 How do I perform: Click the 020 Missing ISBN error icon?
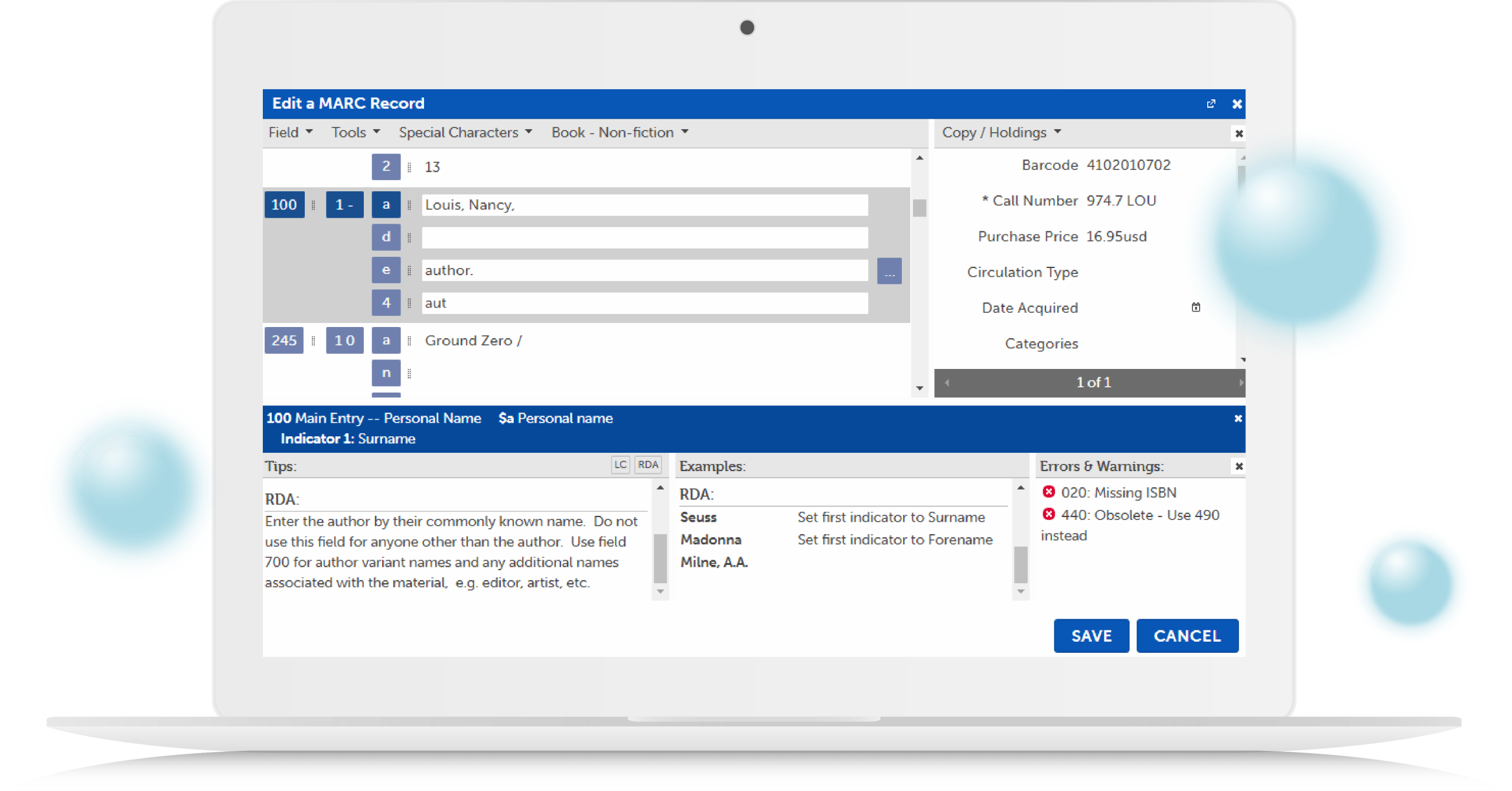[1049, 492]
